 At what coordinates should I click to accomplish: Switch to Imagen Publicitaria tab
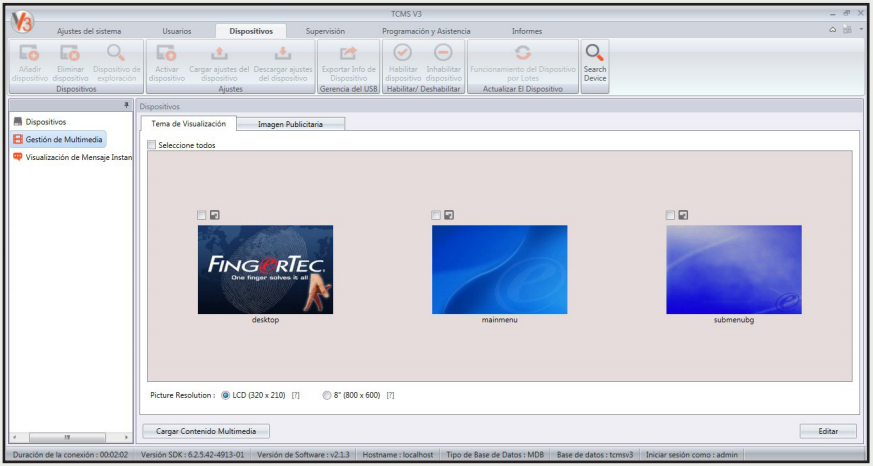(x=290, y=124)
